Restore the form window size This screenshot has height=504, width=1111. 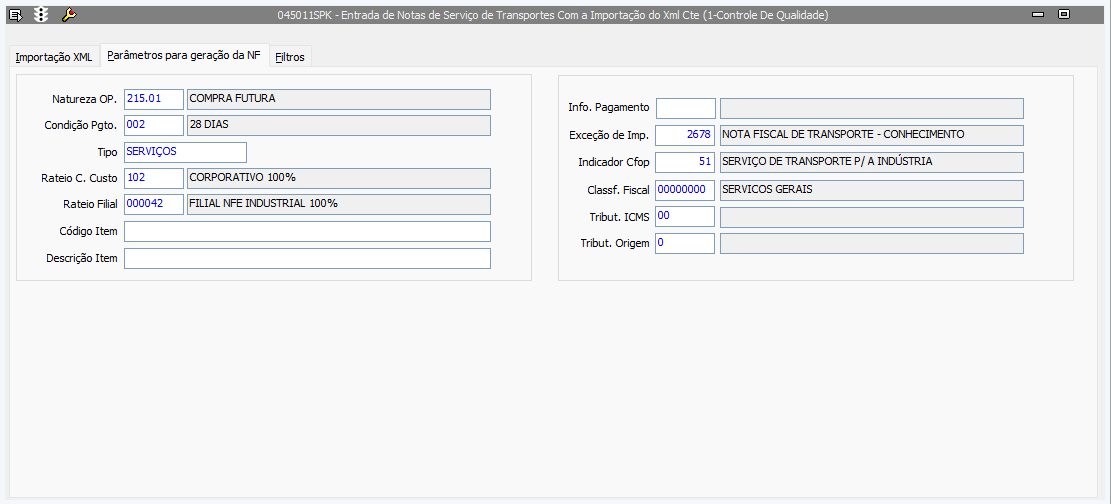pyautogui.click(x=1064, y=15)
